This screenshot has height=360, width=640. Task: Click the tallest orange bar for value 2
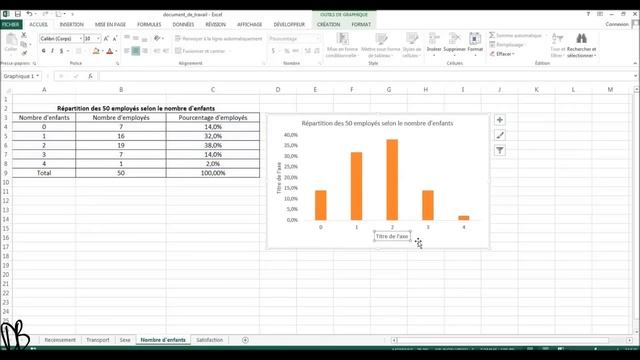pos(392,180)
